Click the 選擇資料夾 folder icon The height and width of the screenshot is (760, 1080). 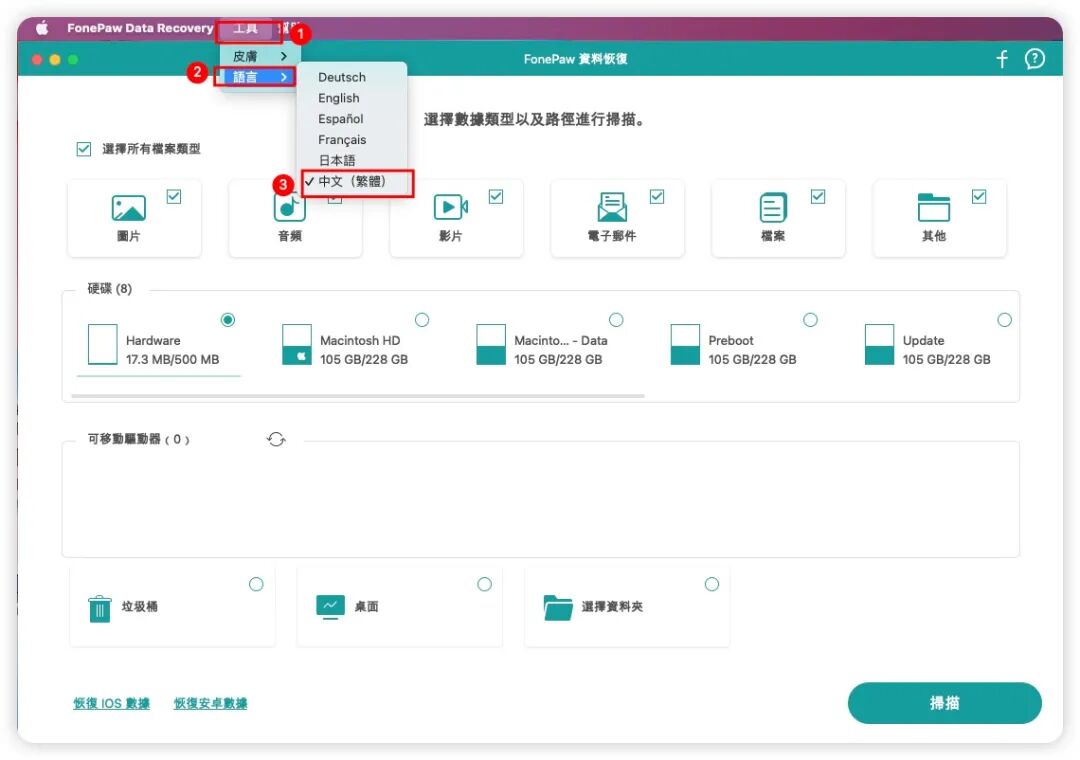click(x=558, y=608)
